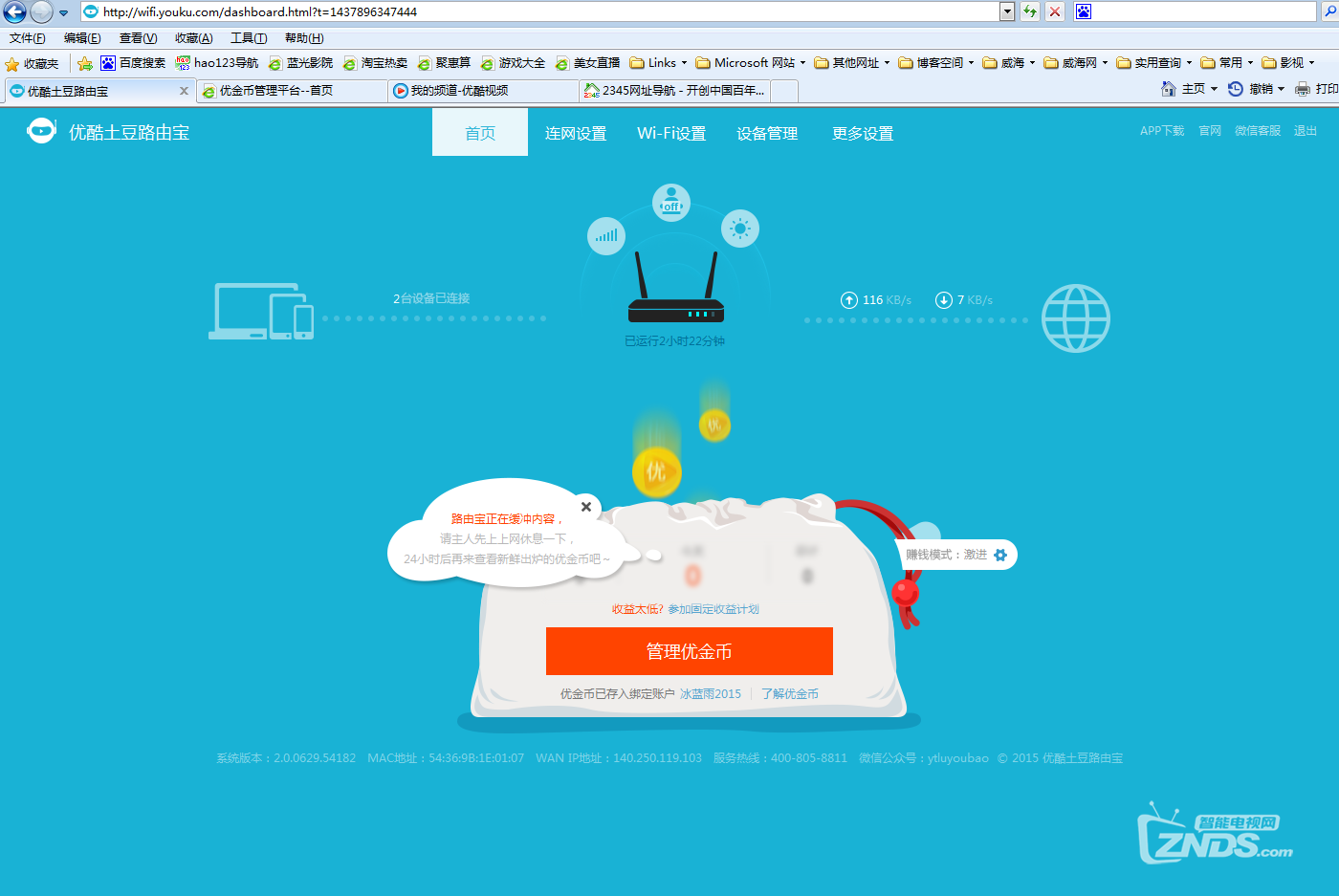Open the 收藏(A) menu
Viewport: 1339px width, 896px height.
pyautogui.click(x=193, y=38)
